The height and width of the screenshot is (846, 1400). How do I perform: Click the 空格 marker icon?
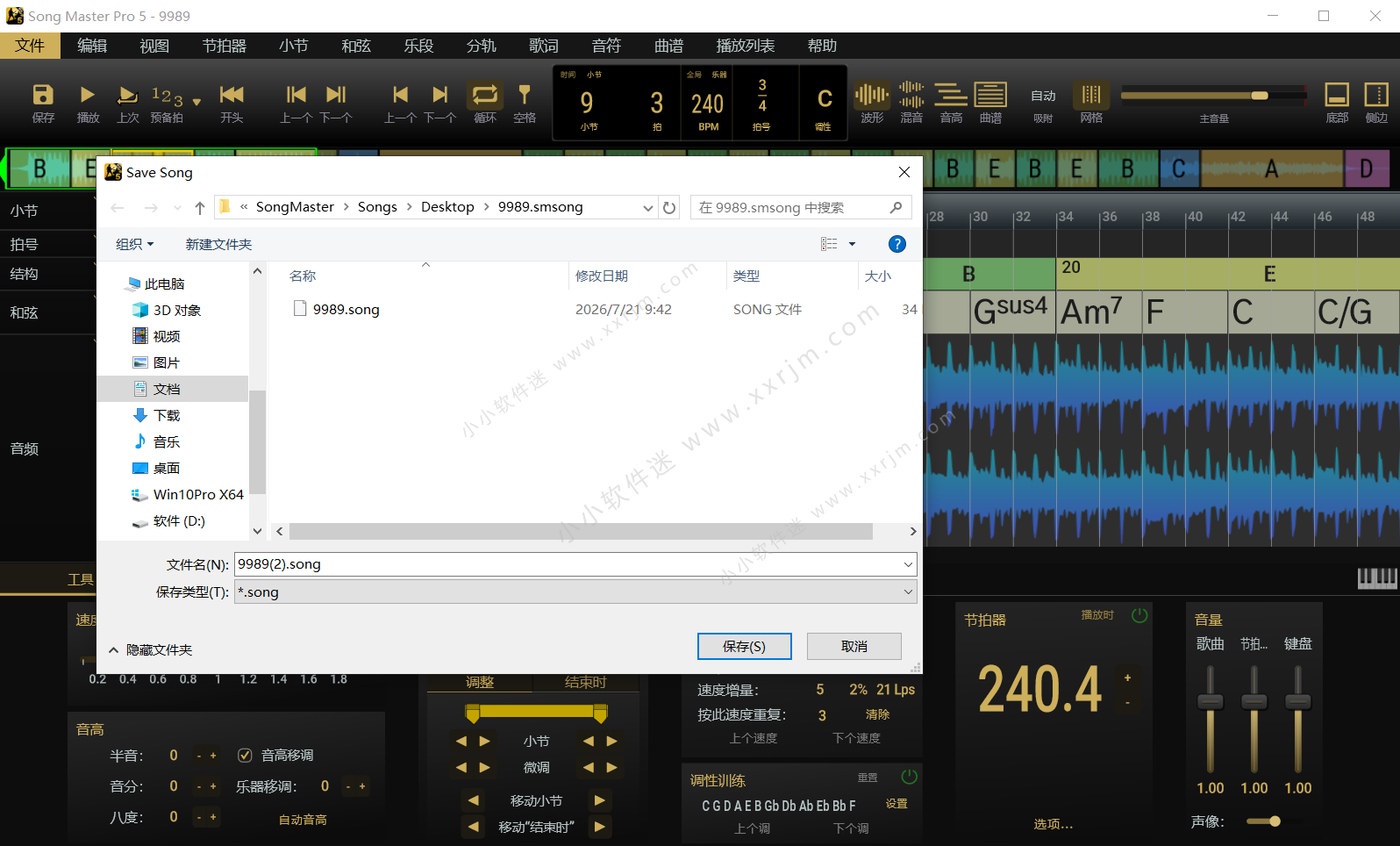525,95
